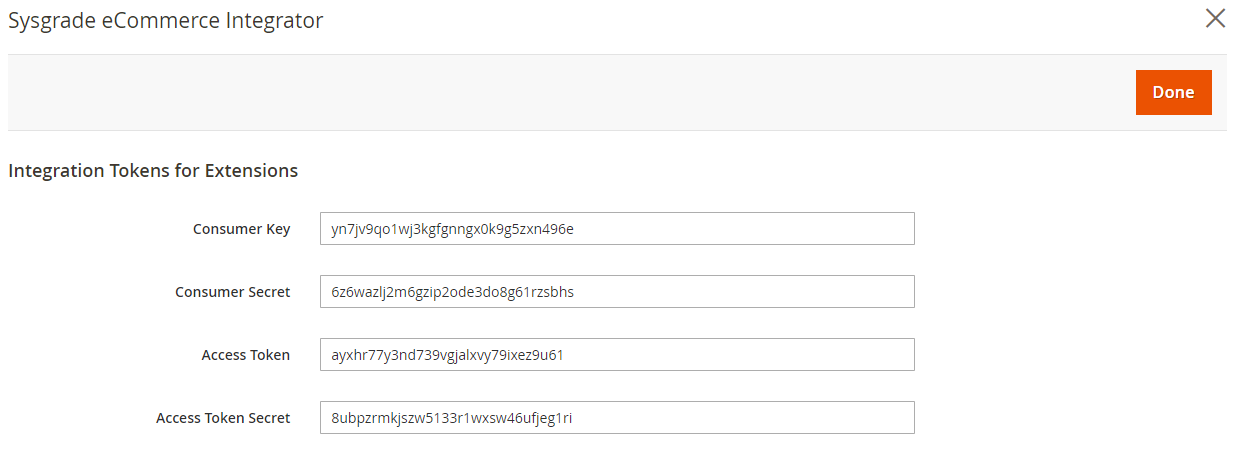Click the gray action bar beside Done
Screen dimensions: 1239x467
[570, 92]
